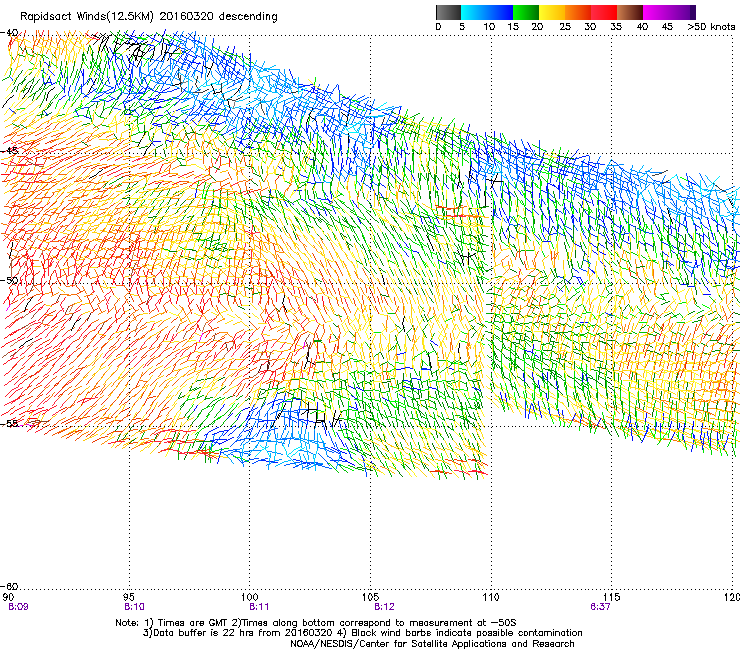Click the legend label '30'

590,27
